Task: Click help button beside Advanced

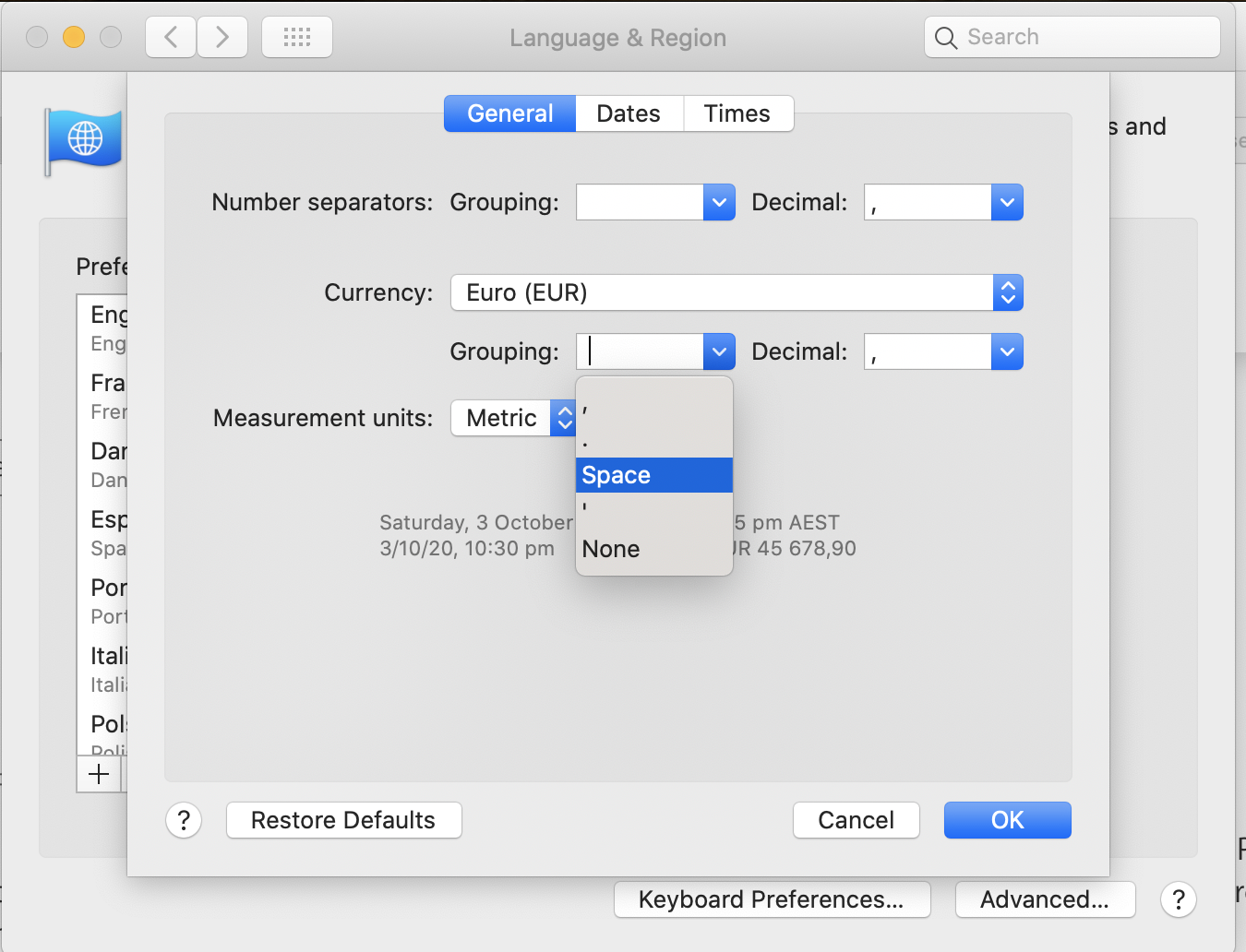Action: coord(1178,899)
